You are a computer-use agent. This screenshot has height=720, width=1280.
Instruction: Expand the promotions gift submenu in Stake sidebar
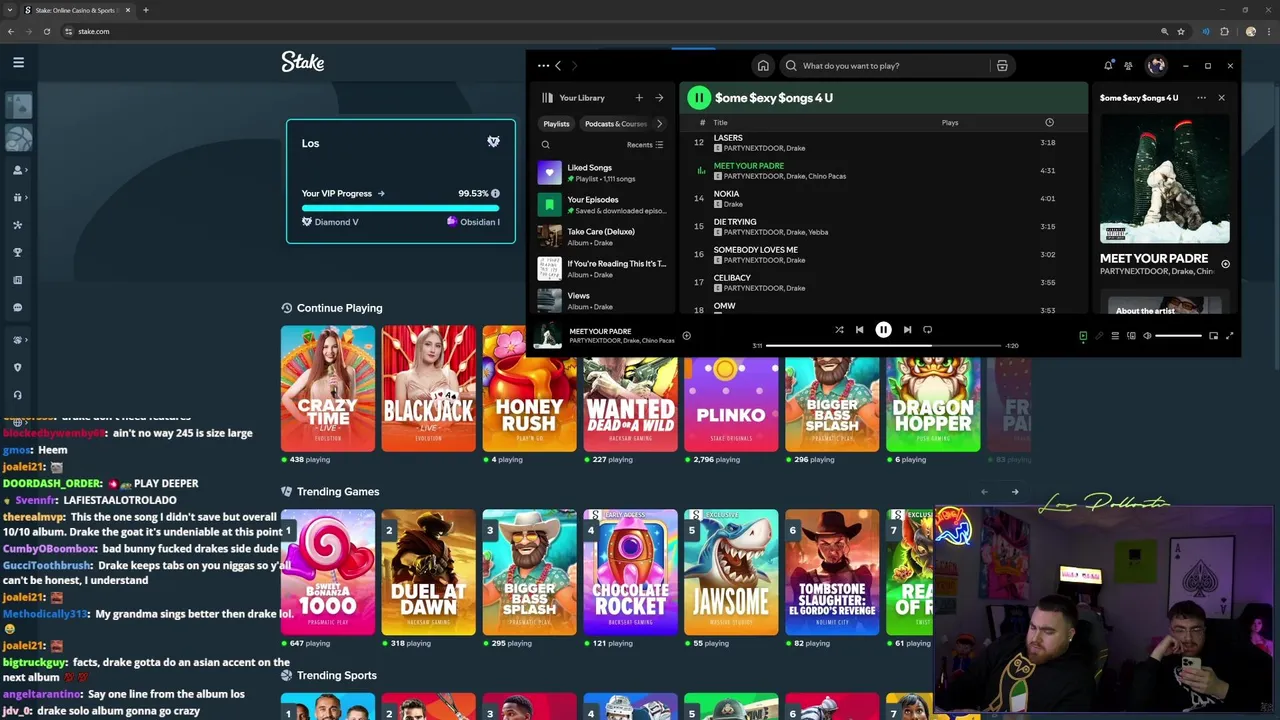pos(19,198)
